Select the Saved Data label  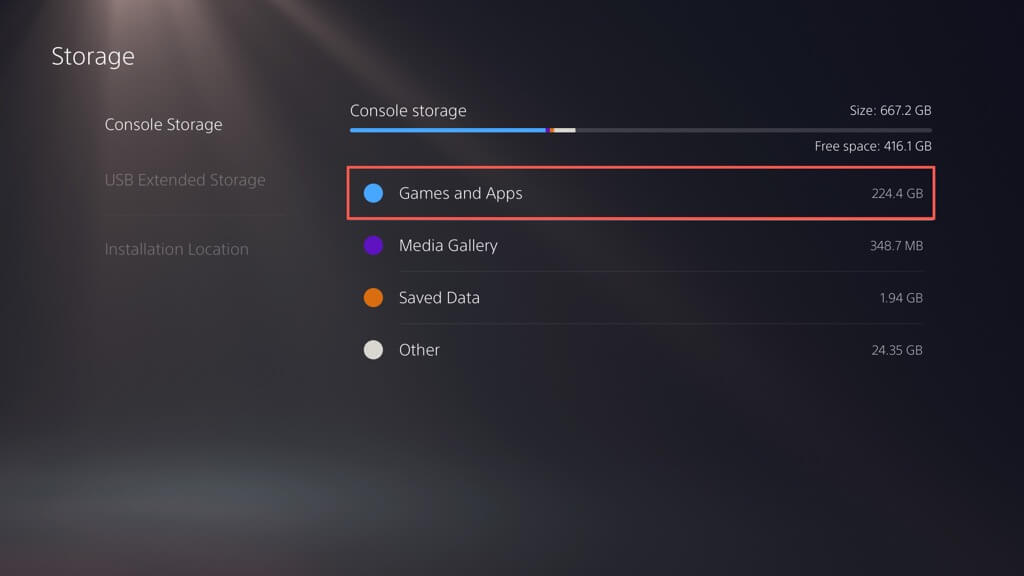439,297
